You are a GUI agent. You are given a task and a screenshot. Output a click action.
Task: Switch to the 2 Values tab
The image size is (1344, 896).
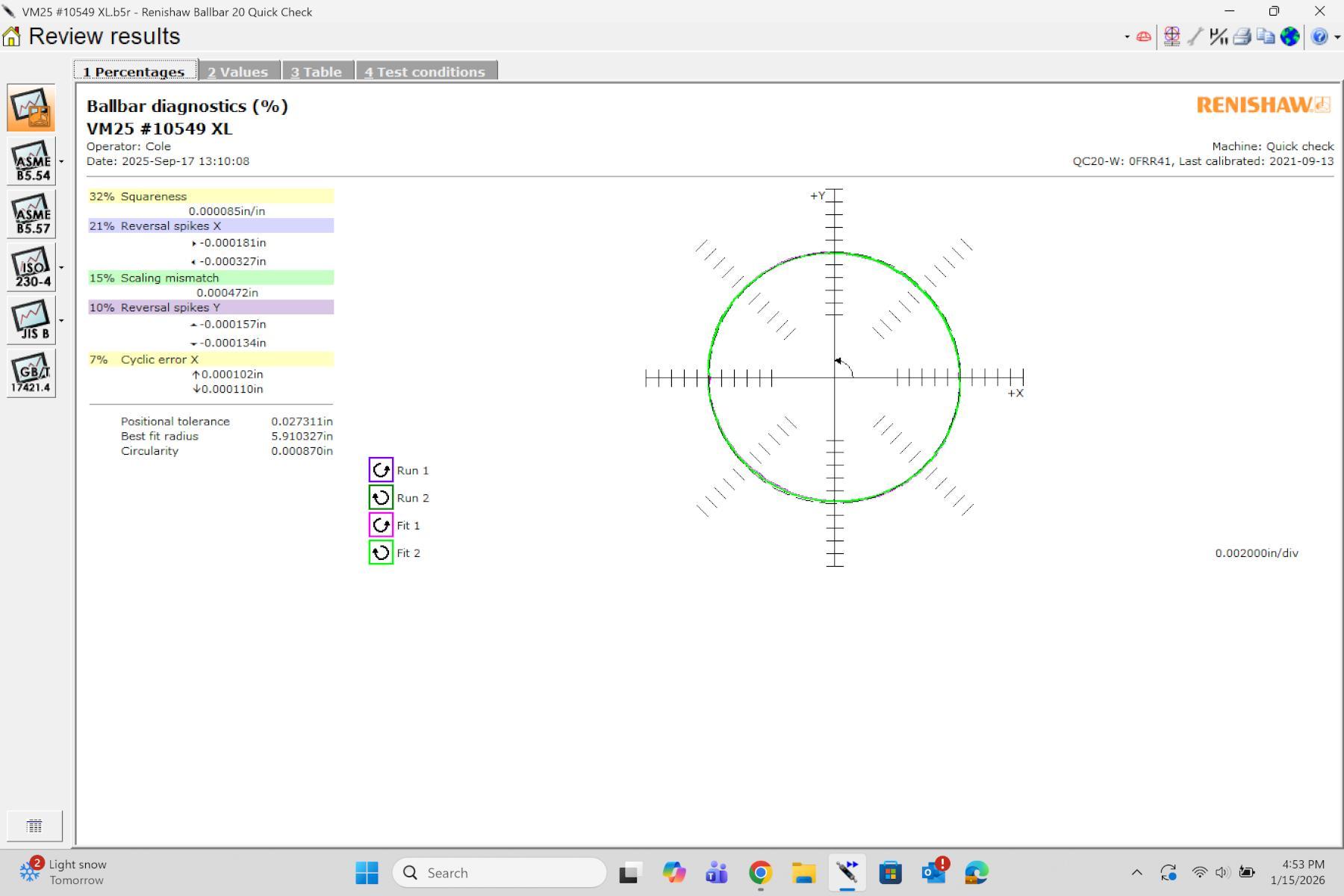tap(238, 72)
